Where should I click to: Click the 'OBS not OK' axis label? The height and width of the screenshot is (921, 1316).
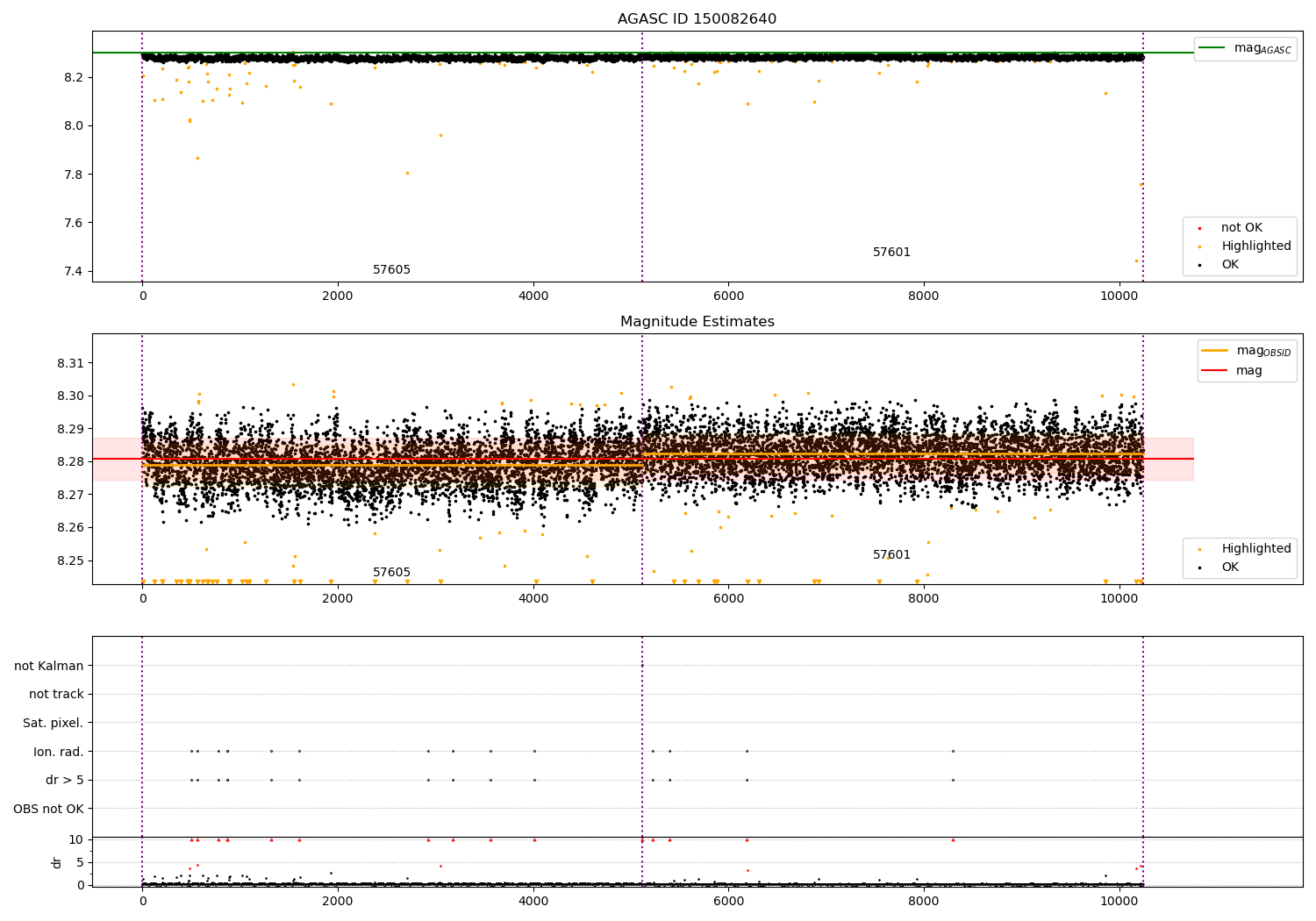pyautogui.click(x=49, y=809)
